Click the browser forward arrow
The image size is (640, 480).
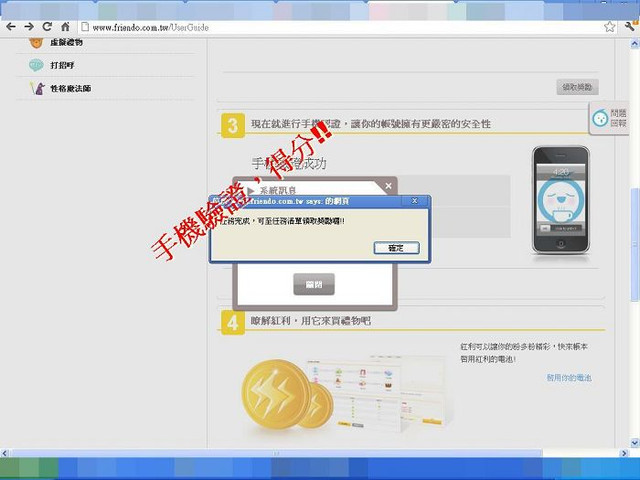29,27
